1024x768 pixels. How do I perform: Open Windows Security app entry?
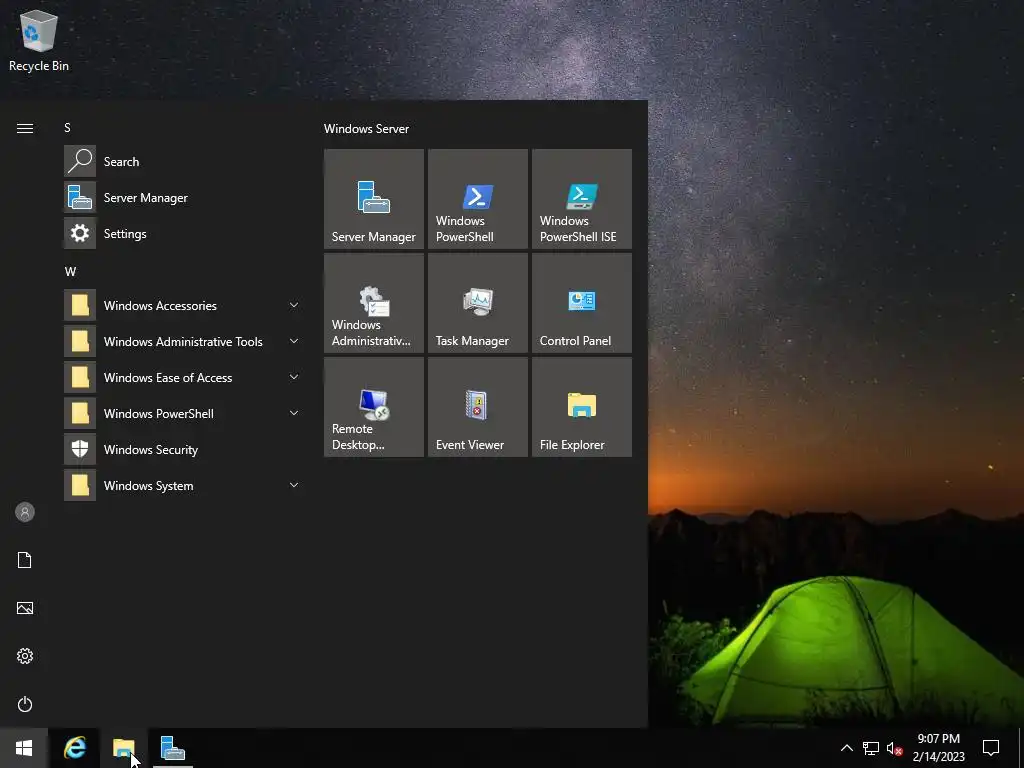click(x=183, y=449)
